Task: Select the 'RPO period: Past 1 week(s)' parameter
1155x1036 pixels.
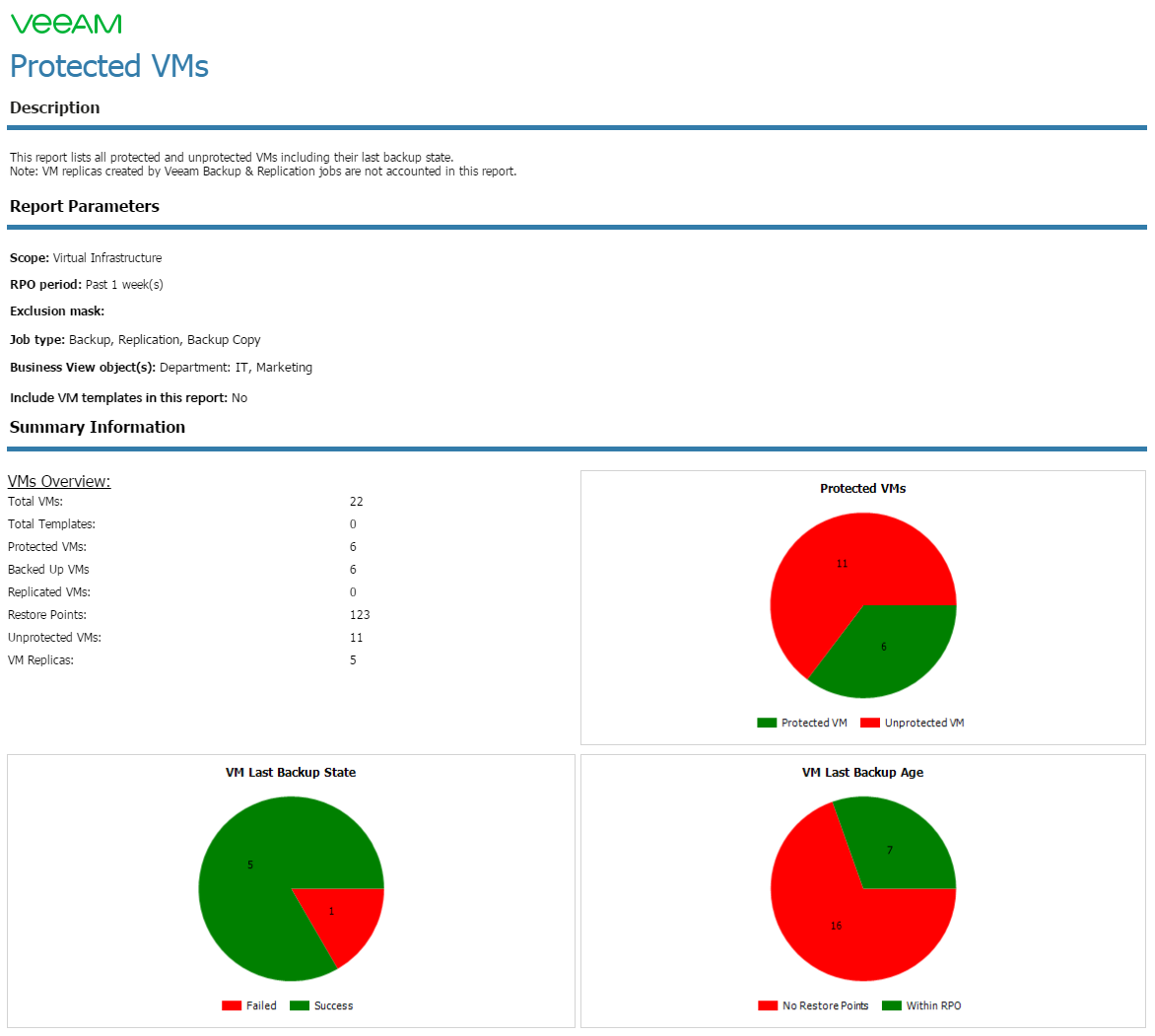Action: (86, 285)
